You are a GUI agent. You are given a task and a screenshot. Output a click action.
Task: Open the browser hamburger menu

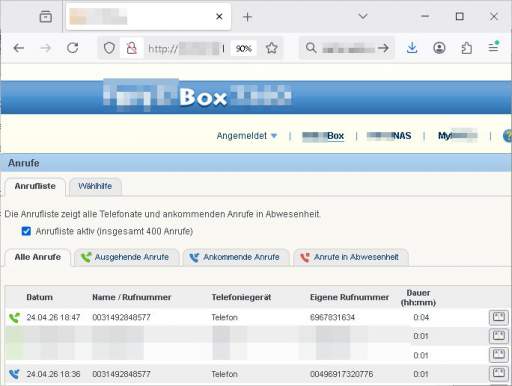click(x=494, y=47)
